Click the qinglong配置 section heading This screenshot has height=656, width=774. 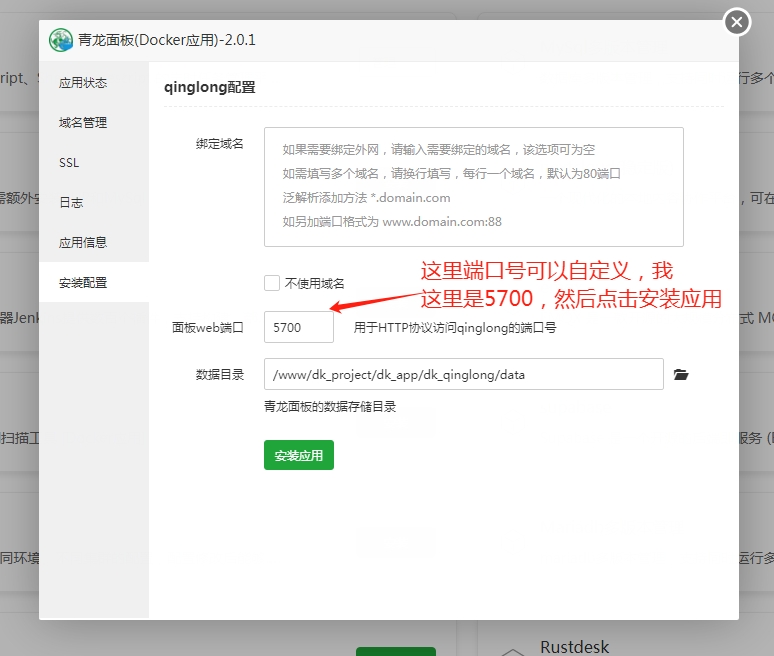[209, 87]
